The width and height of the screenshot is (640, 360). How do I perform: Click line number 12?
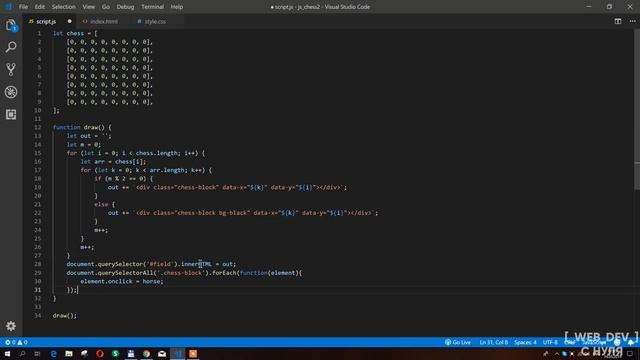[38, 127]
